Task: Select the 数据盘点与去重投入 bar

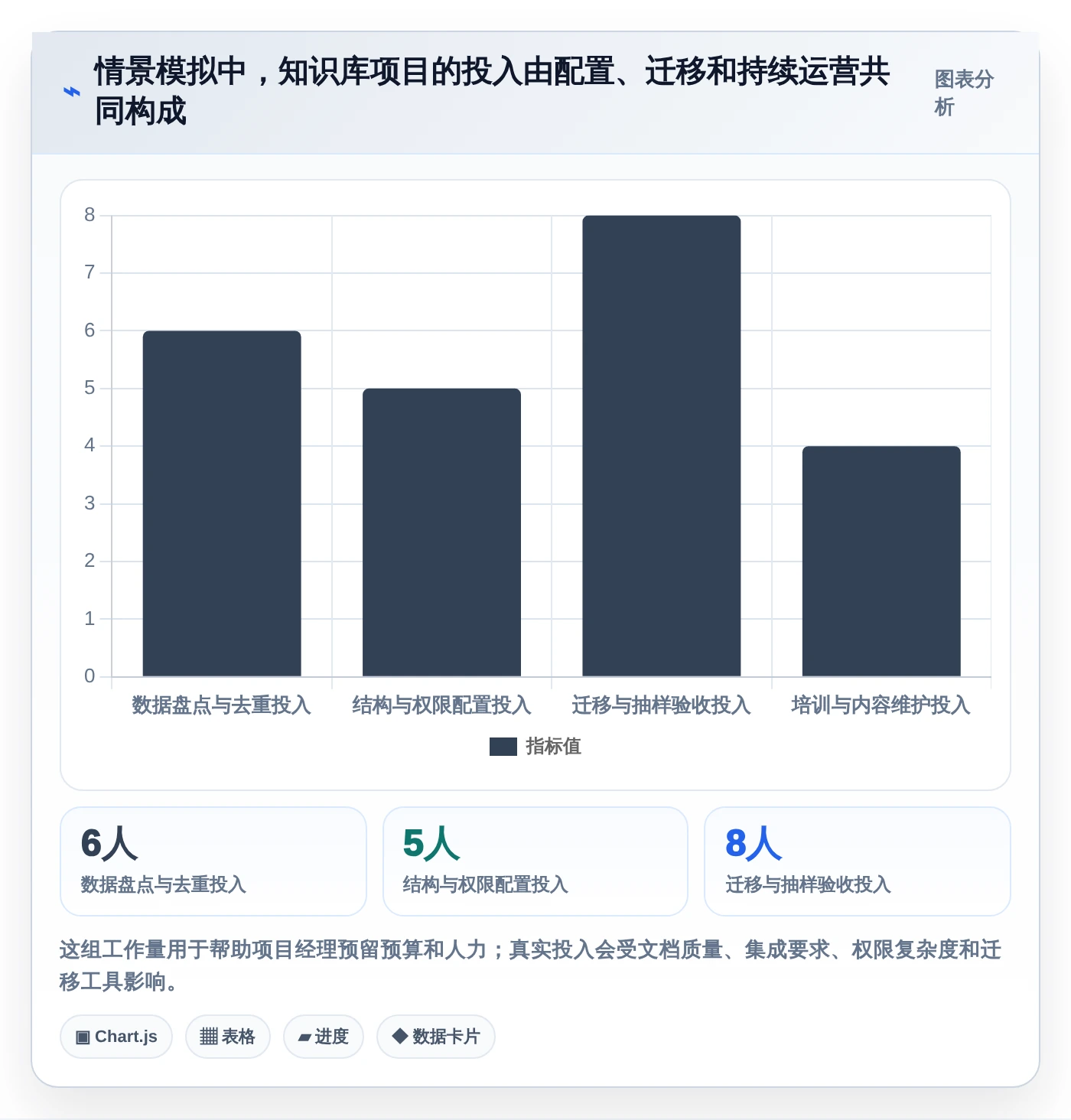Action: pyautogui.click(x=222, y=503)
